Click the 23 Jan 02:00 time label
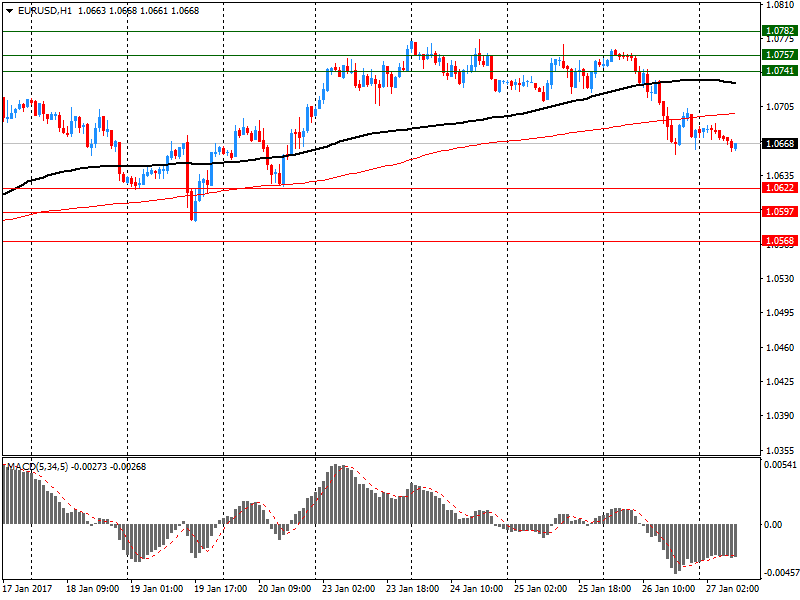Image resolution: width=800 pixels, height=600 pixels. pyautogui.click(x=348, y=588)
